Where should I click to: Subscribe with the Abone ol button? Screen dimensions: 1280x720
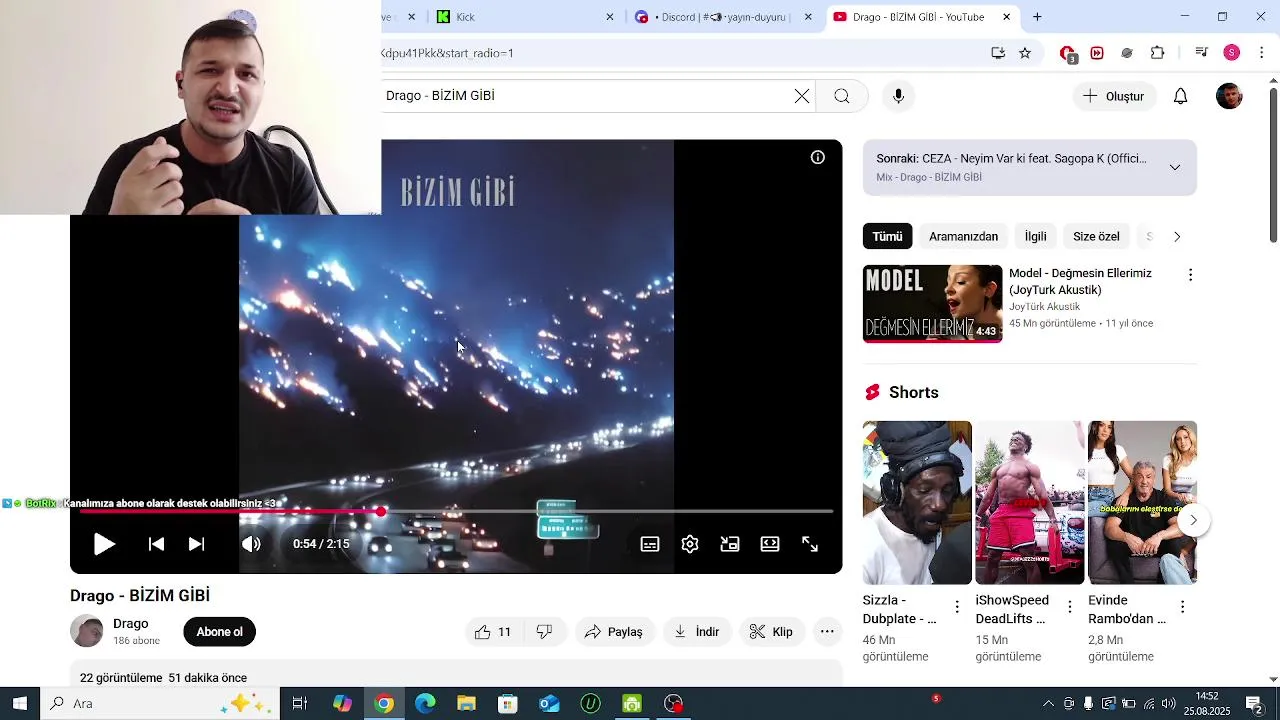(220, 632)
